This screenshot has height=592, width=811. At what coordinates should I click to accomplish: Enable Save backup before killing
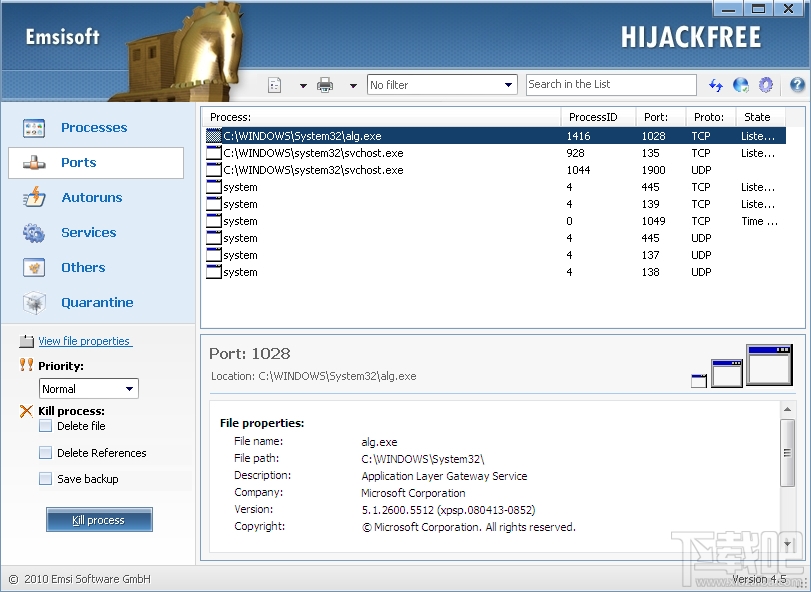(x=43, y=479)
